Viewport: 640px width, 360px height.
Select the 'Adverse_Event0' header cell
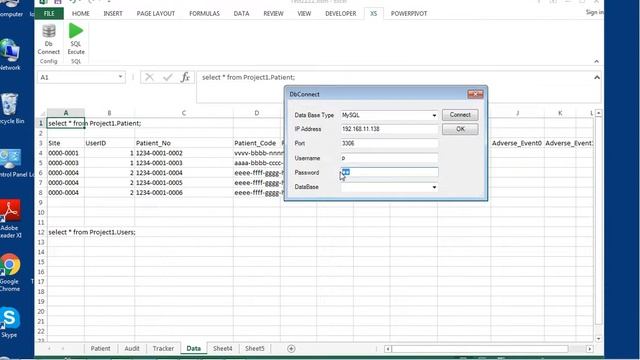tap(517, 143)
